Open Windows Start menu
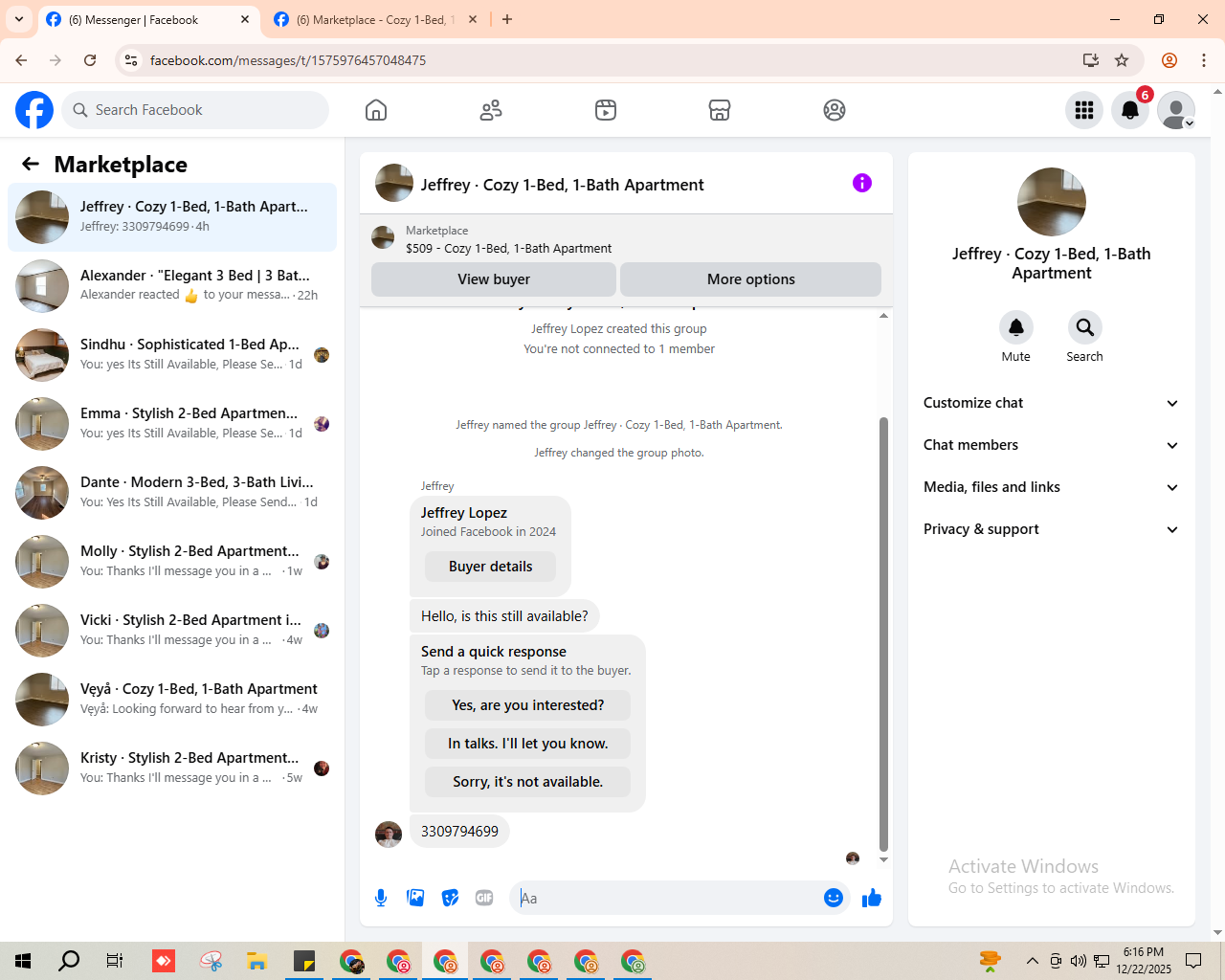The image size is (1225, 980). pyautogui.click(x=23, y=961)
